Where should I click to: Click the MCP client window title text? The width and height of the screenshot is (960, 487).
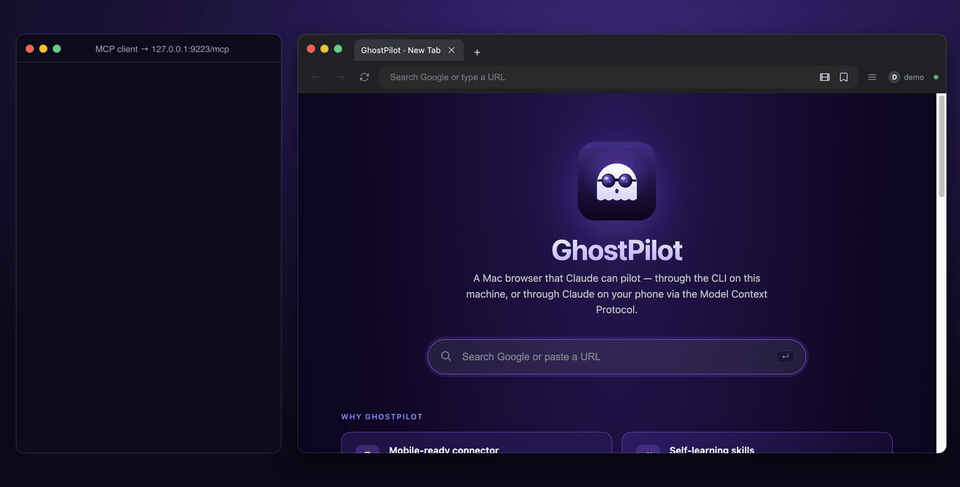coord(162,49)
